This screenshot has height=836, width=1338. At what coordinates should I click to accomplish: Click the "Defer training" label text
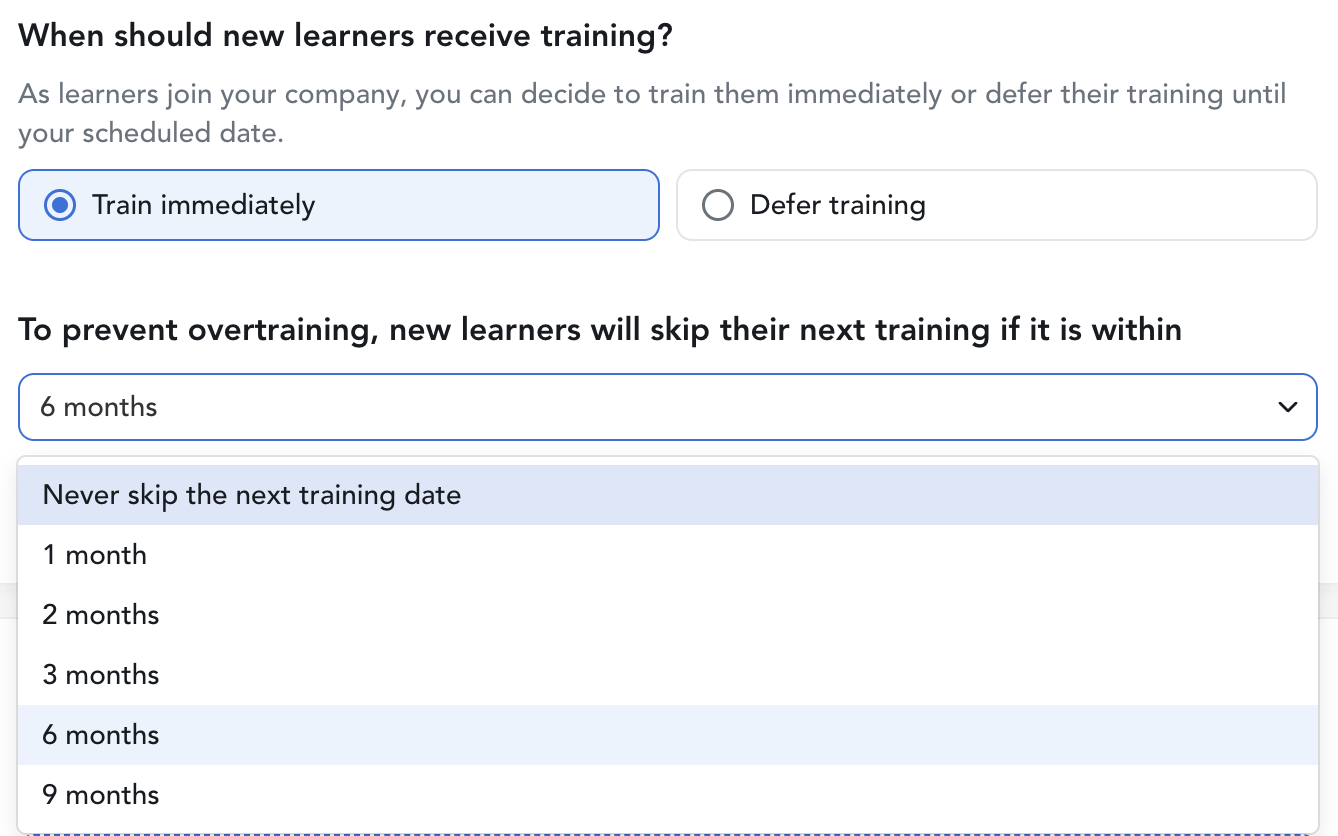click(837, 205)
